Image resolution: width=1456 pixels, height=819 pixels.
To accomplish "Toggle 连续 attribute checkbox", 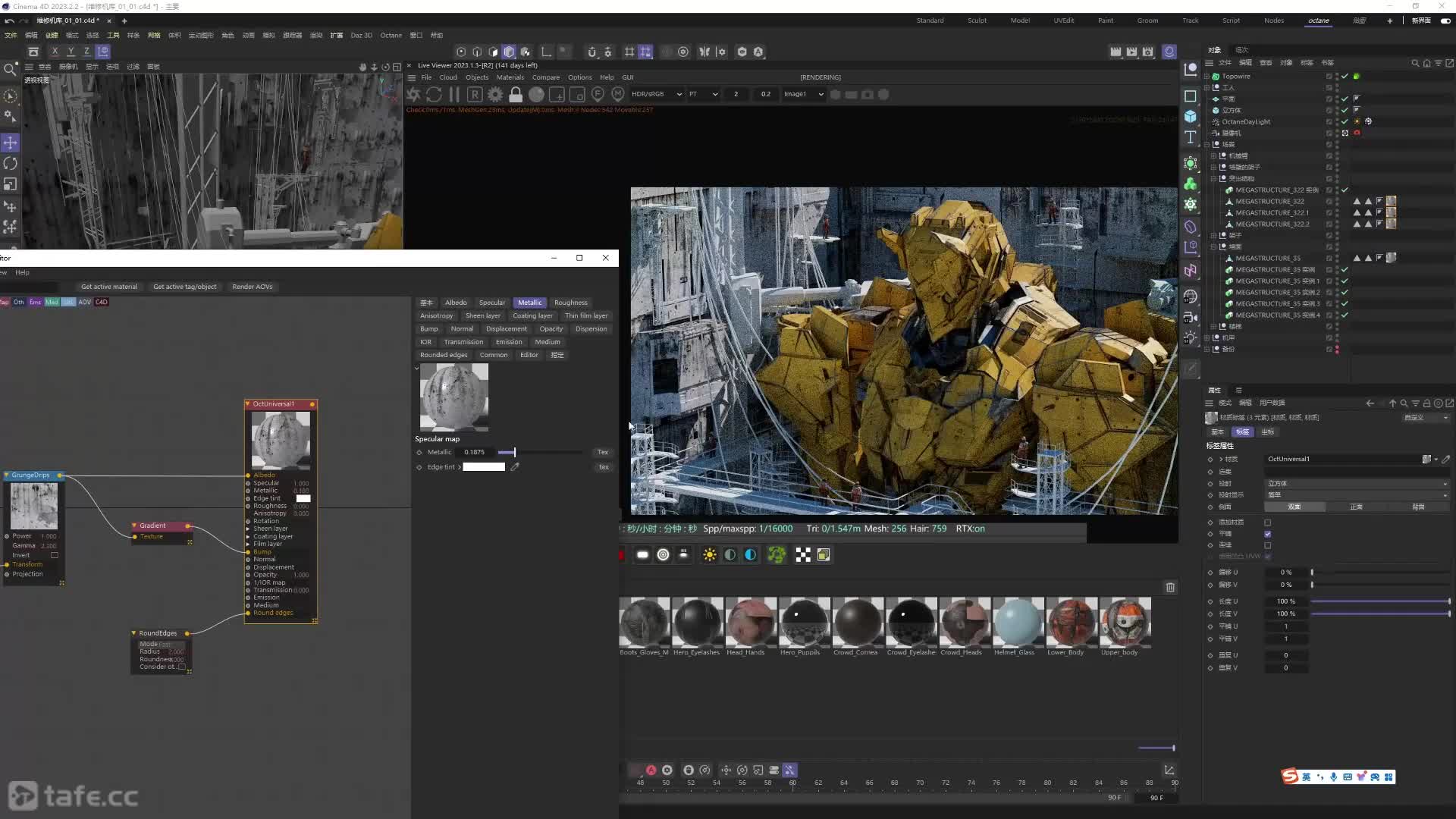I will click(1268, 545).
